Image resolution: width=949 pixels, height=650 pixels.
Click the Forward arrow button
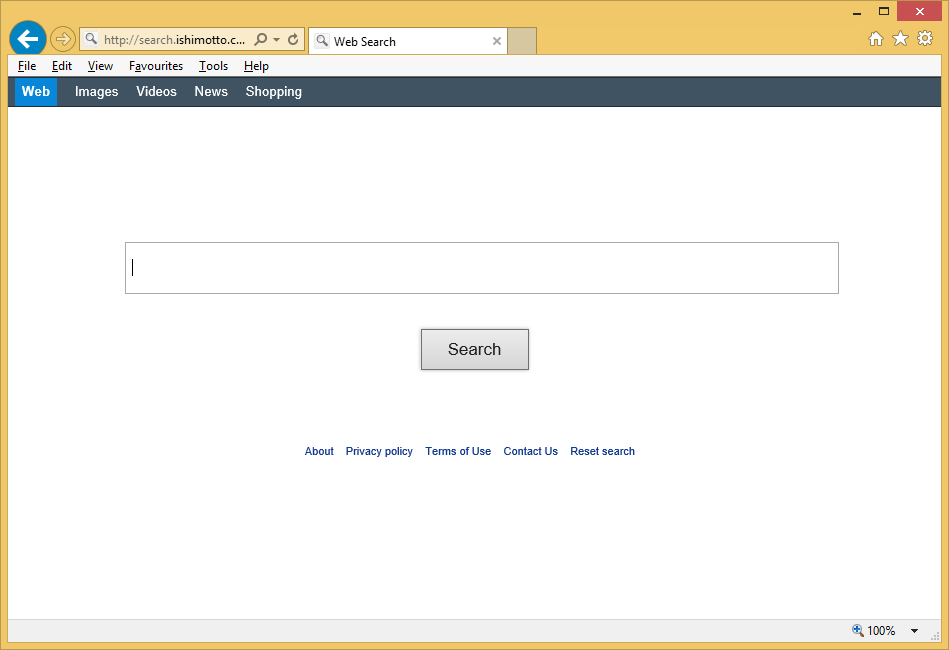(x=63, y=39)
